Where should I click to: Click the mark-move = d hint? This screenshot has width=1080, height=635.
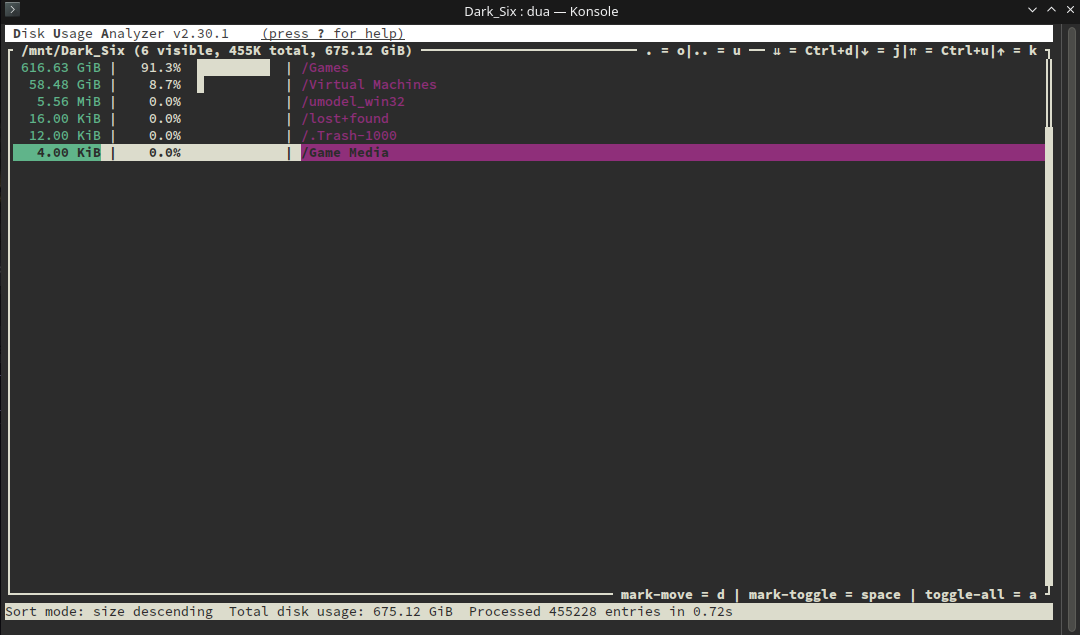pyautogui.click(x=672, y=594)
